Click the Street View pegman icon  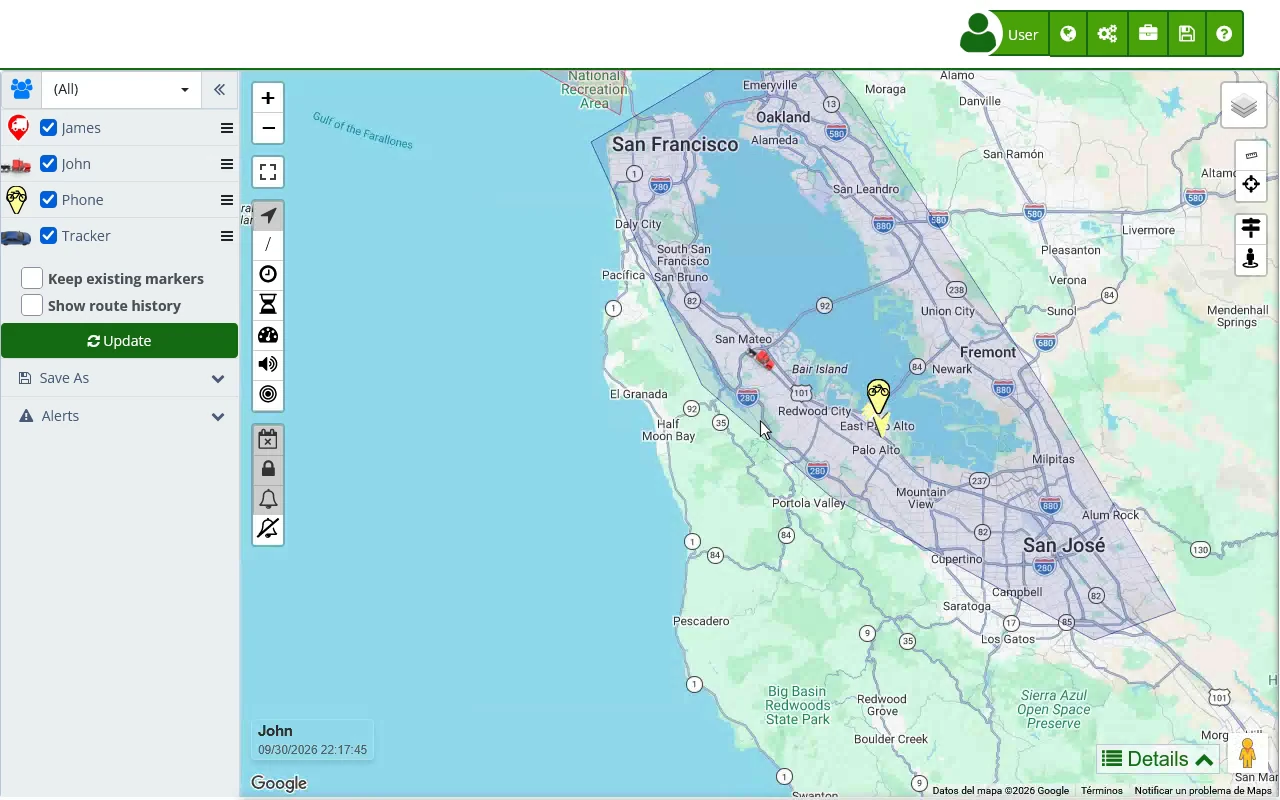1247,753
